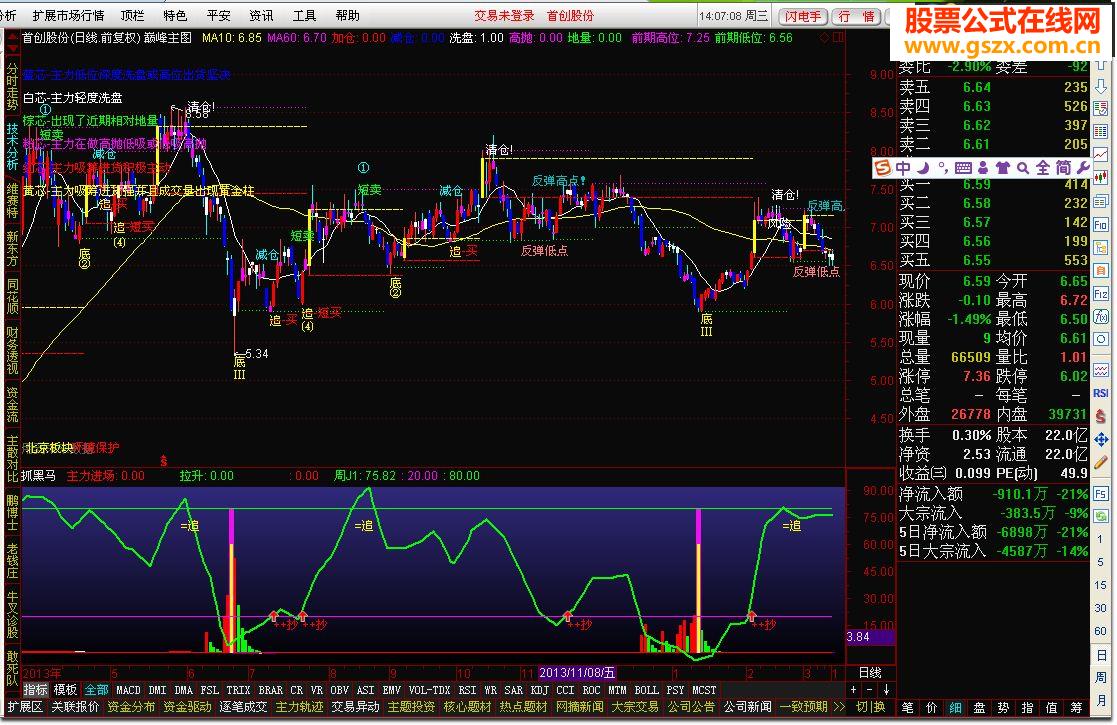
Task: Click the grid table icon in right toolbar
Action: 1101,131
